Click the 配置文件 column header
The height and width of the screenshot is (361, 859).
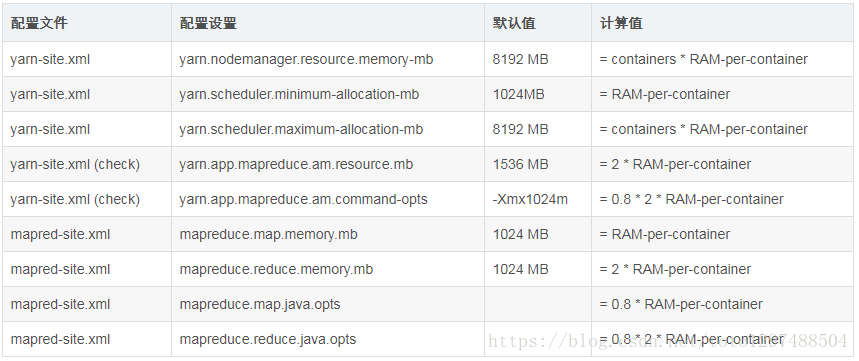tap(39, 24)
